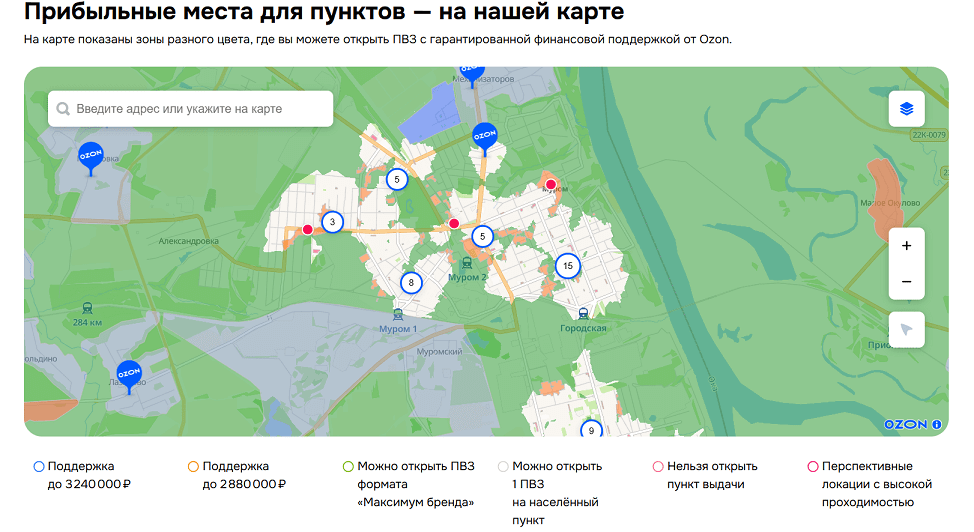The width and height of the screenshot is (974, 532).
Task: Click Муром 2 railway station icon
Action: pos(467,264)
